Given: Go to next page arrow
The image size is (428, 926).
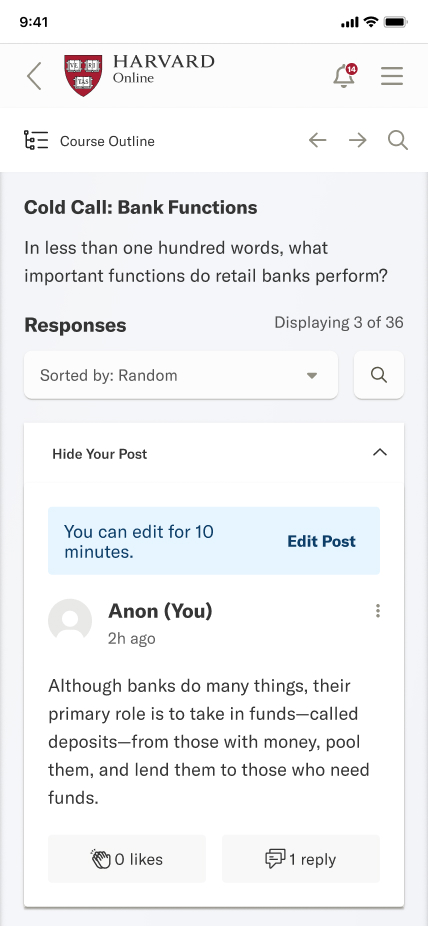Looking at the screenshot, I should tap(358, 141).
